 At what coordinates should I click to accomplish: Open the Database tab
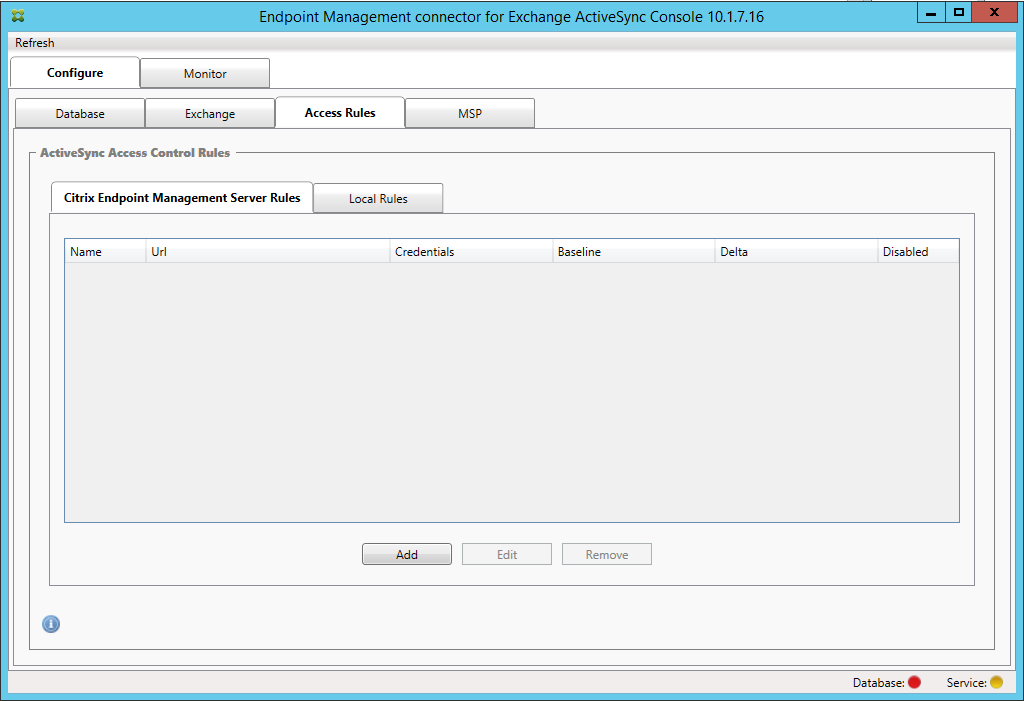pos(80,114)
